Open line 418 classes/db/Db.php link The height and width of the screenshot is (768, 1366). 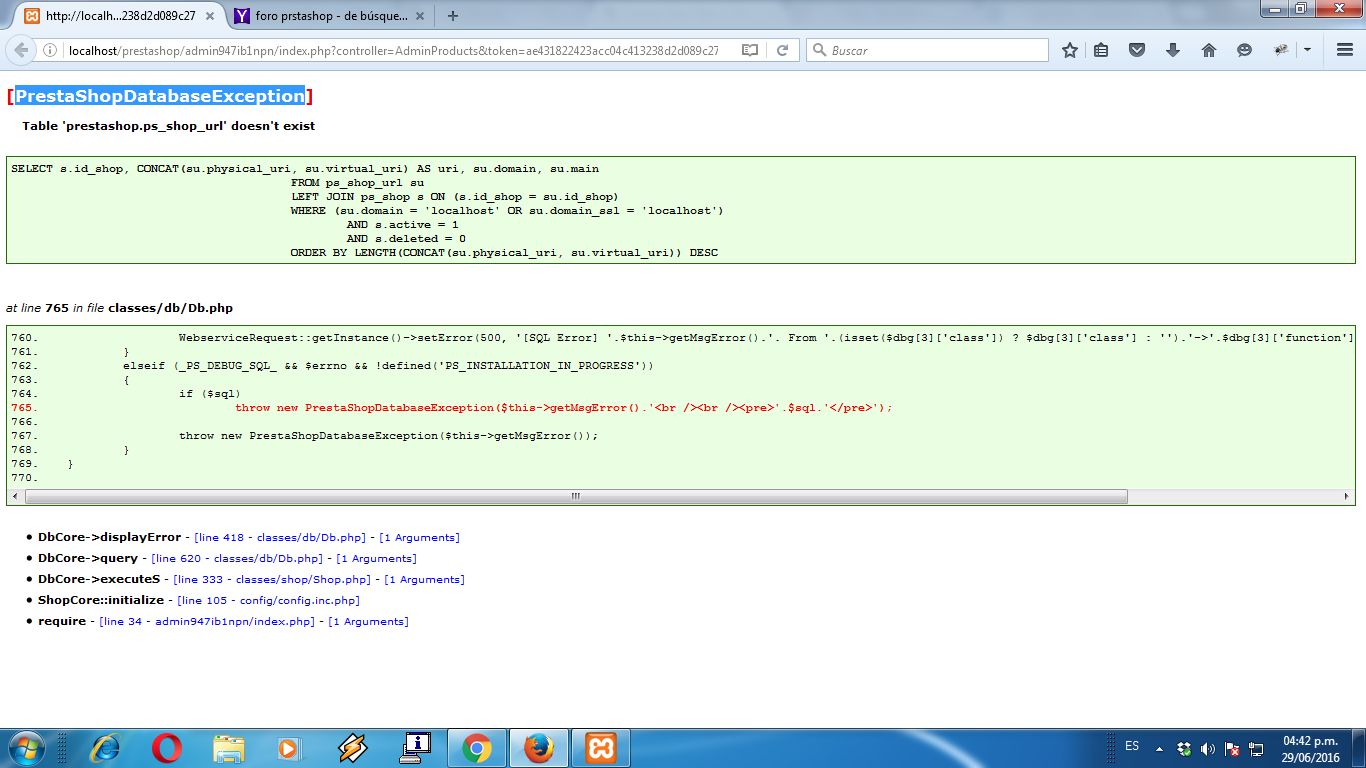[280, 538]
